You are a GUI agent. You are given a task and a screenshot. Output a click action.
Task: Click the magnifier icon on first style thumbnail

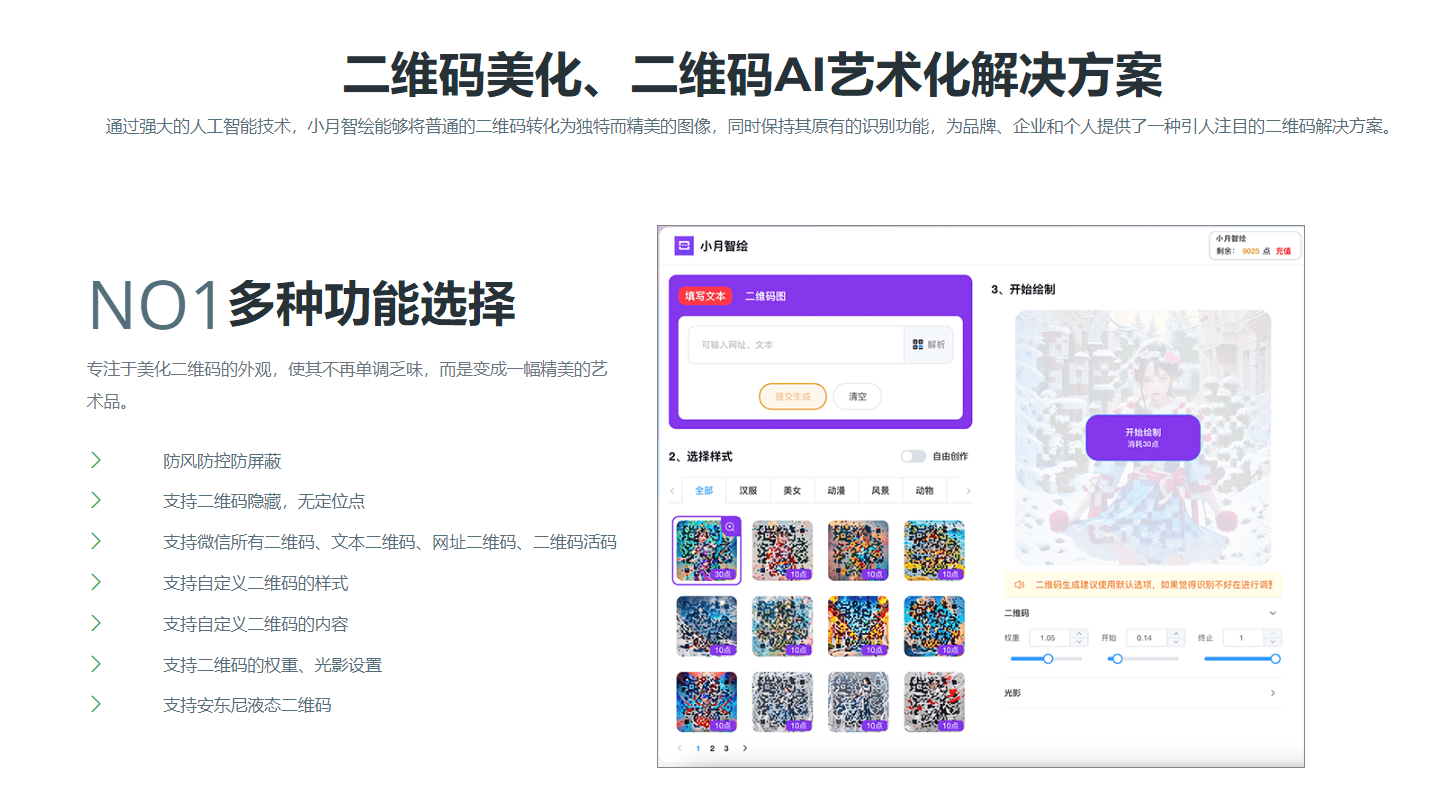(x=730, y=527)
